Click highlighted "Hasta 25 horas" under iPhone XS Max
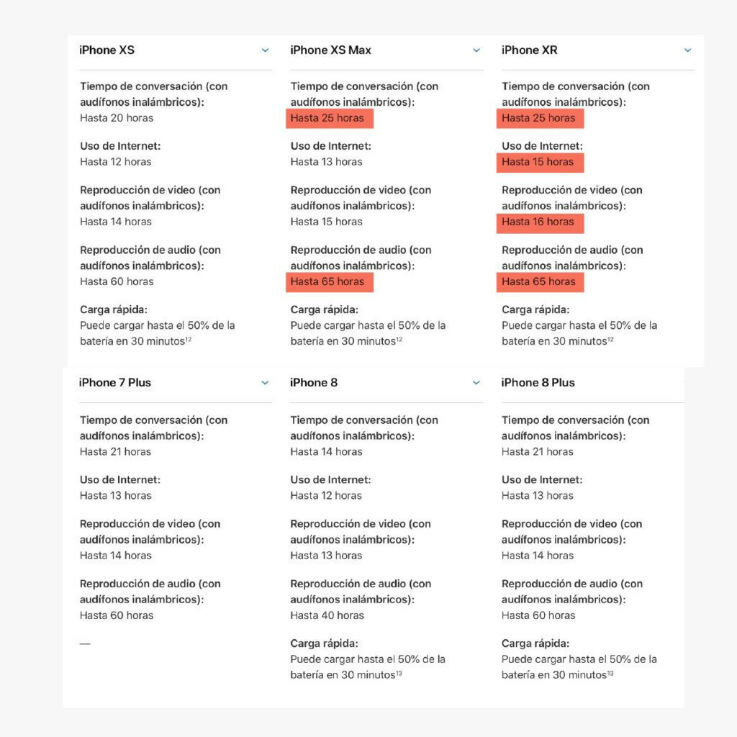This screenshot has height=737, width=737. tap(327, 118)
